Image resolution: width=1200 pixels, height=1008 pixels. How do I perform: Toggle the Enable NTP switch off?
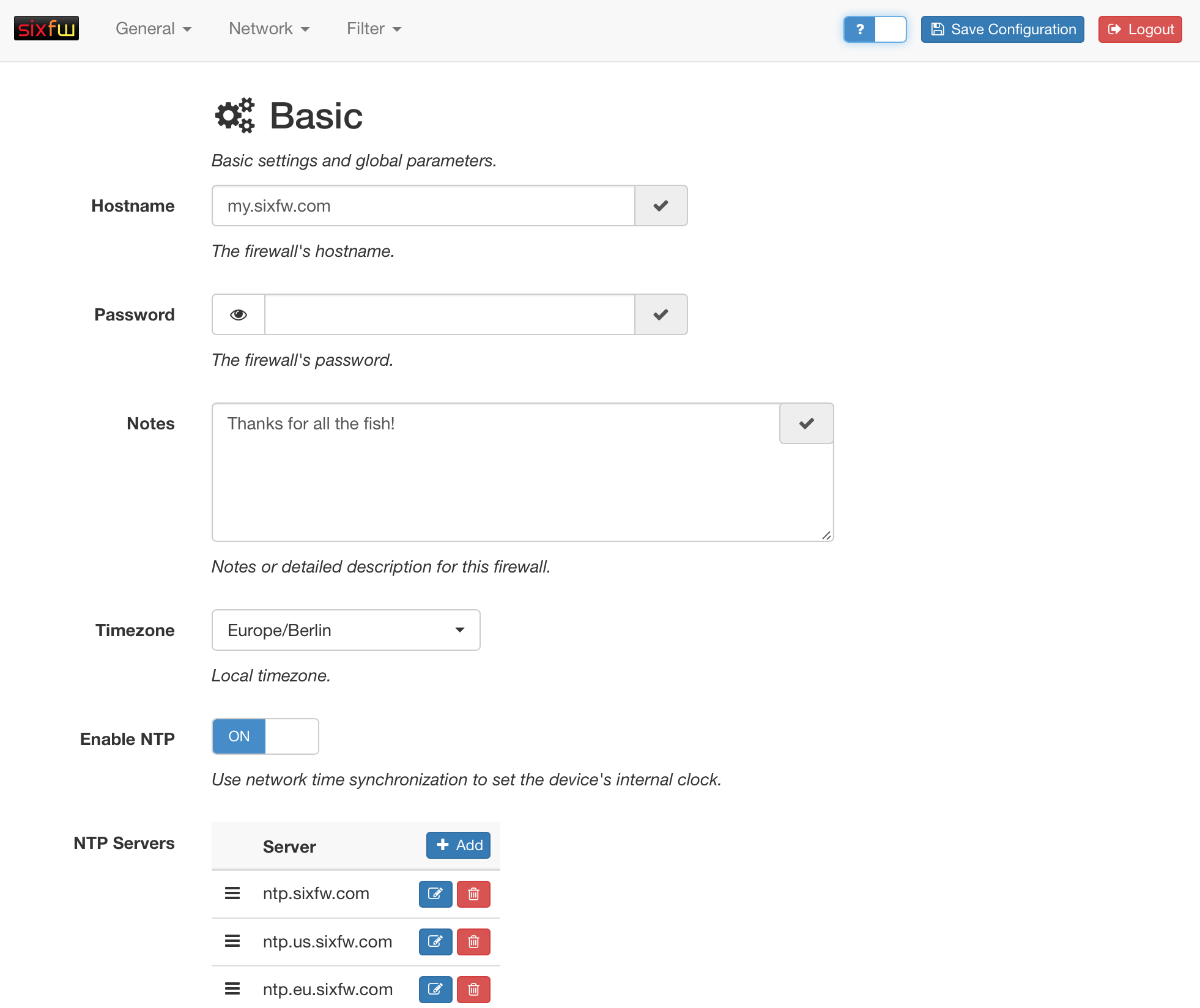coord(265,736)
